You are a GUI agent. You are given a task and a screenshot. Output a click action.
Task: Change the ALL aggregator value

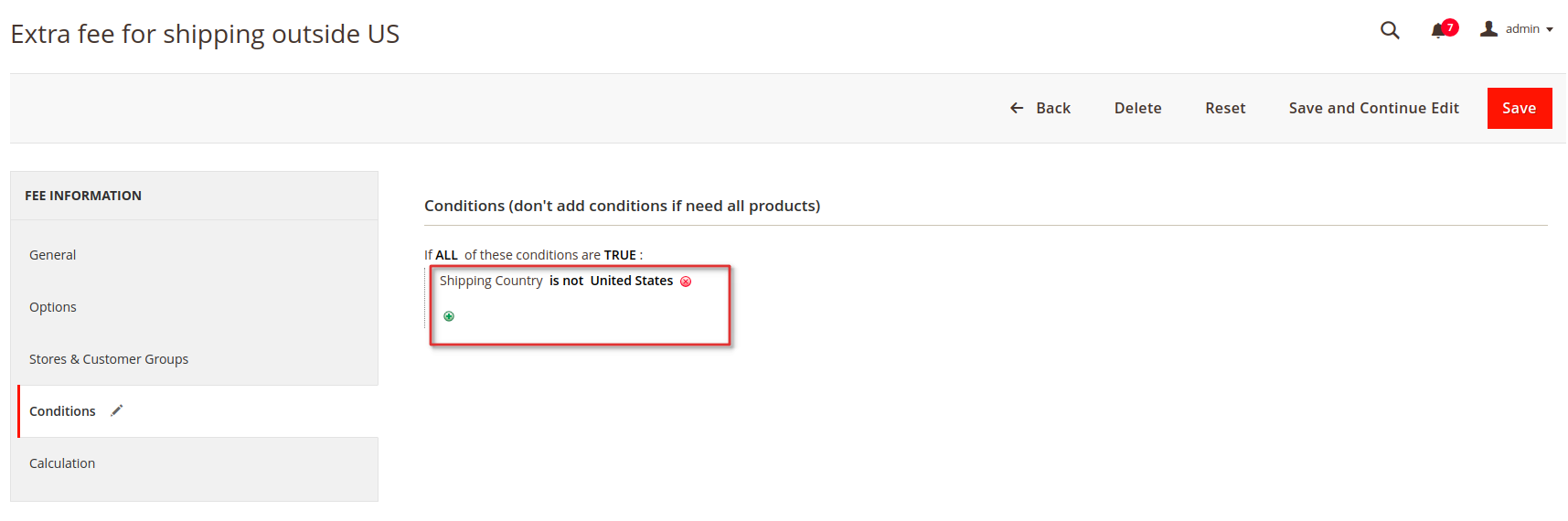[x=446, y=255]
